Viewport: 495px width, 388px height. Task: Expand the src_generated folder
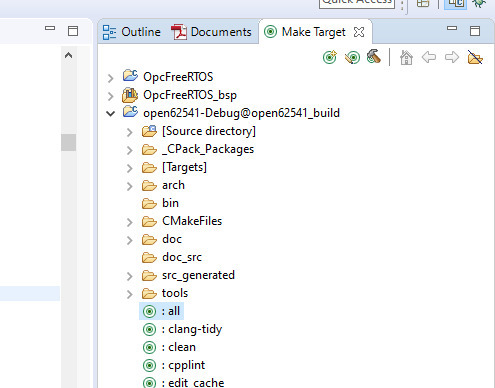coord(129,276)
